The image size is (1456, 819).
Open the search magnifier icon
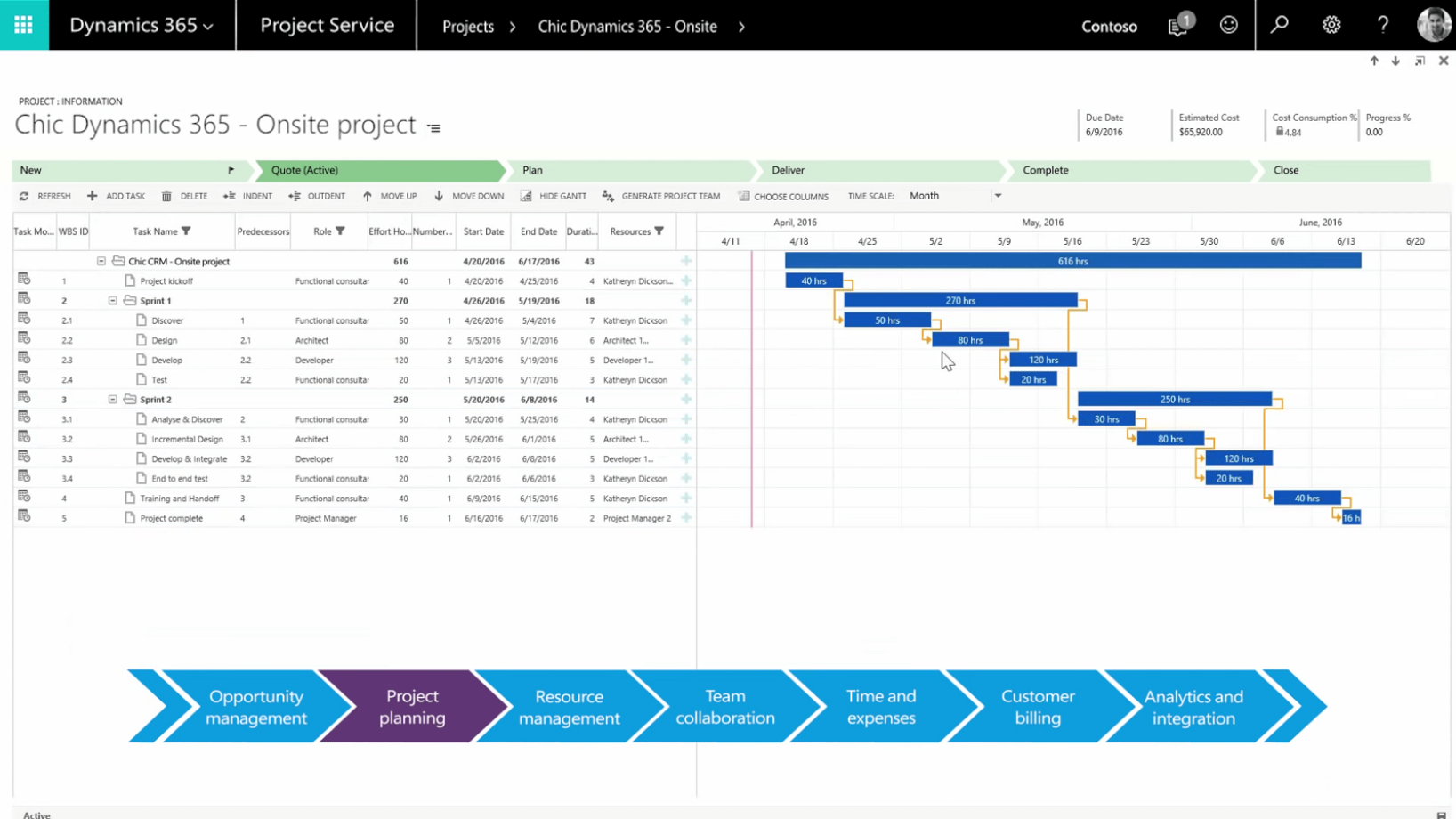[x=1280, y=25]
